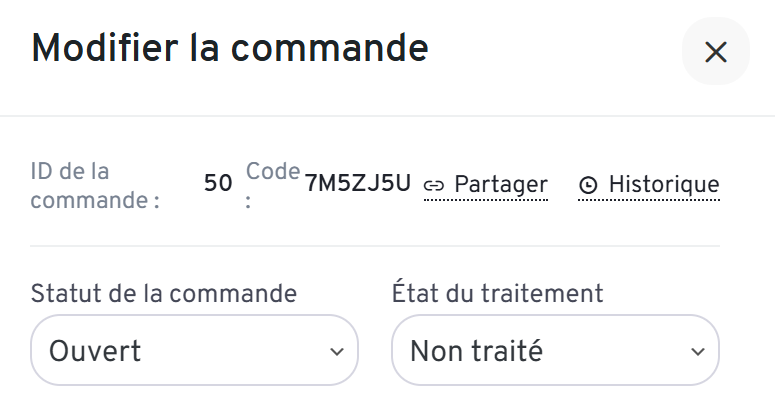Click the chain link icon beside Partager
The image size is (775, 417).
(434, 185)
